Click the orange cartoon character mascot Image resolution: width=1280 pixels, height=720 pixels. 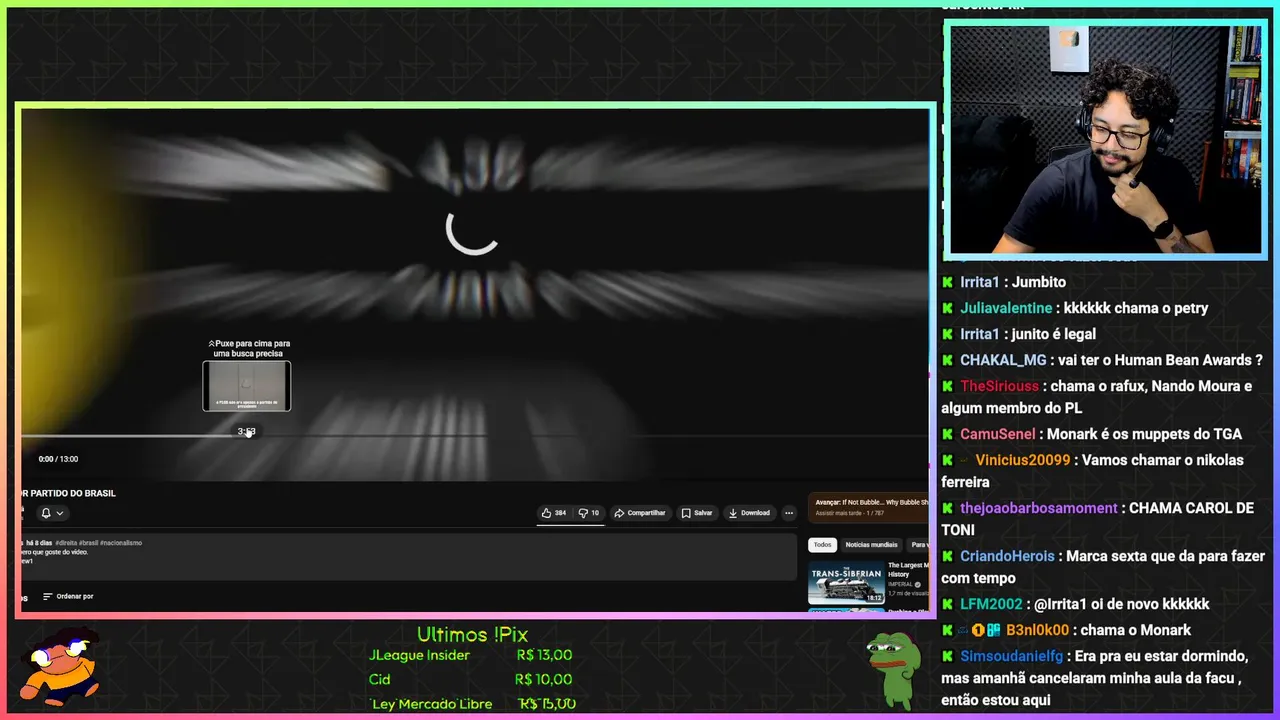pyautogui.click(x=62, y=664)
